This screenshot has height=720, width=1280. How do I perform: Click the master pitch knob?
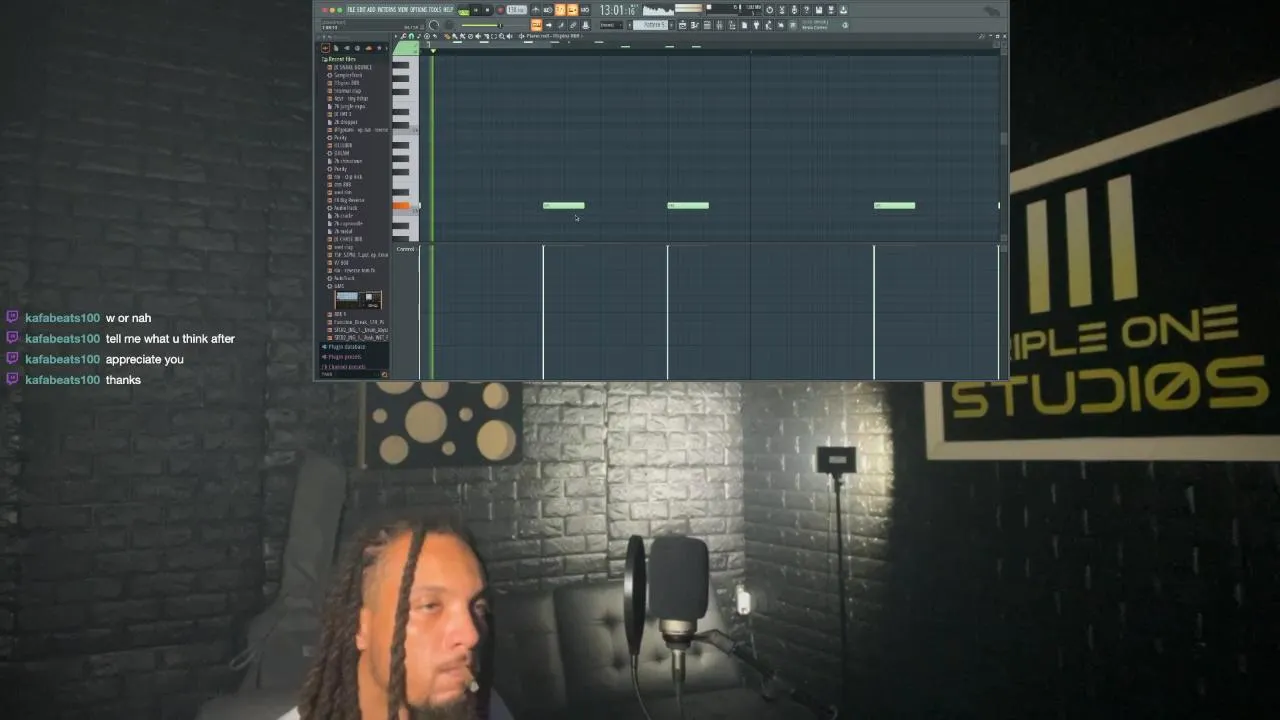(x=449, y=25)
